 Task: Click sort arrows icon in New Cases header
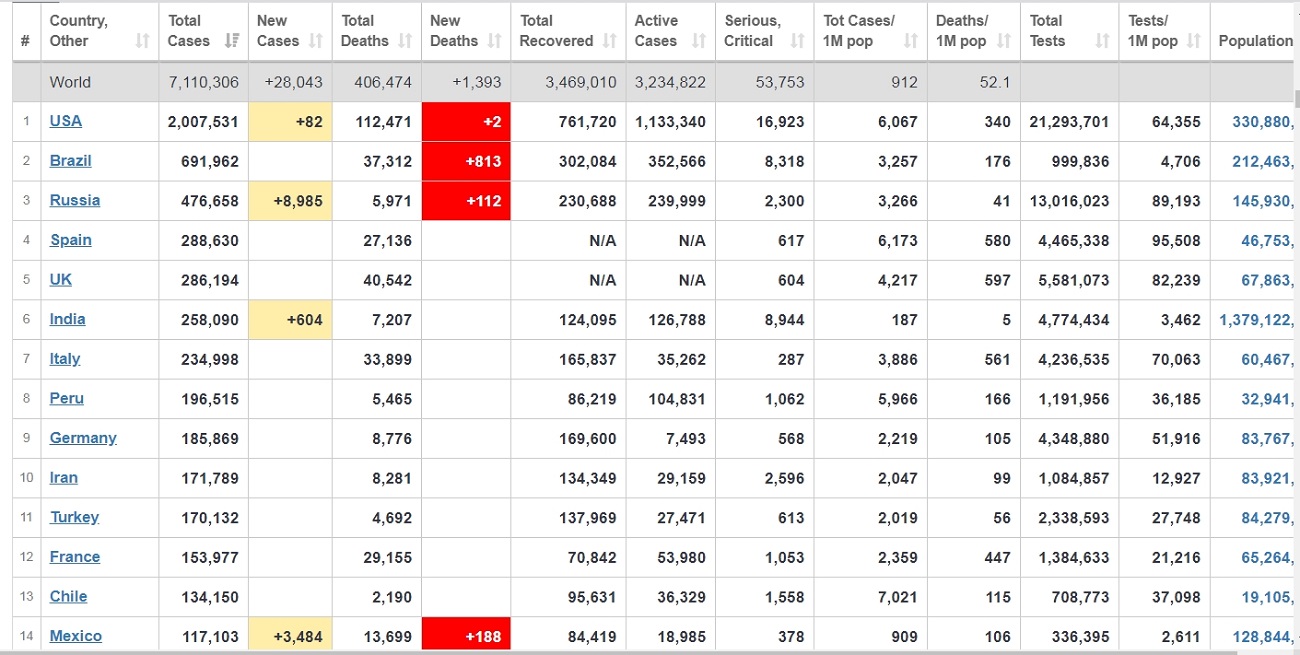click(x=316, y=41)
